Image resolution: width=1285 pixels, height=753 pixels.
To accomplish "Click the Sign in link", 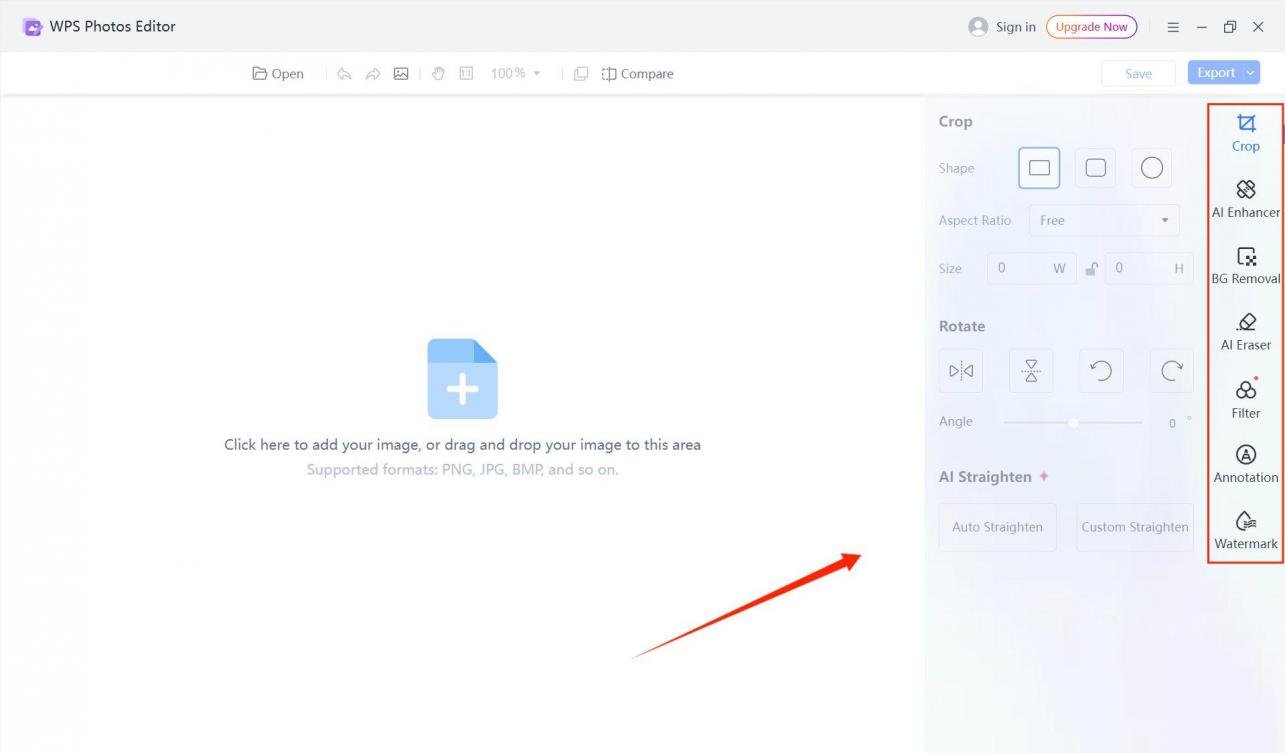I will (x=1016, y=27).
